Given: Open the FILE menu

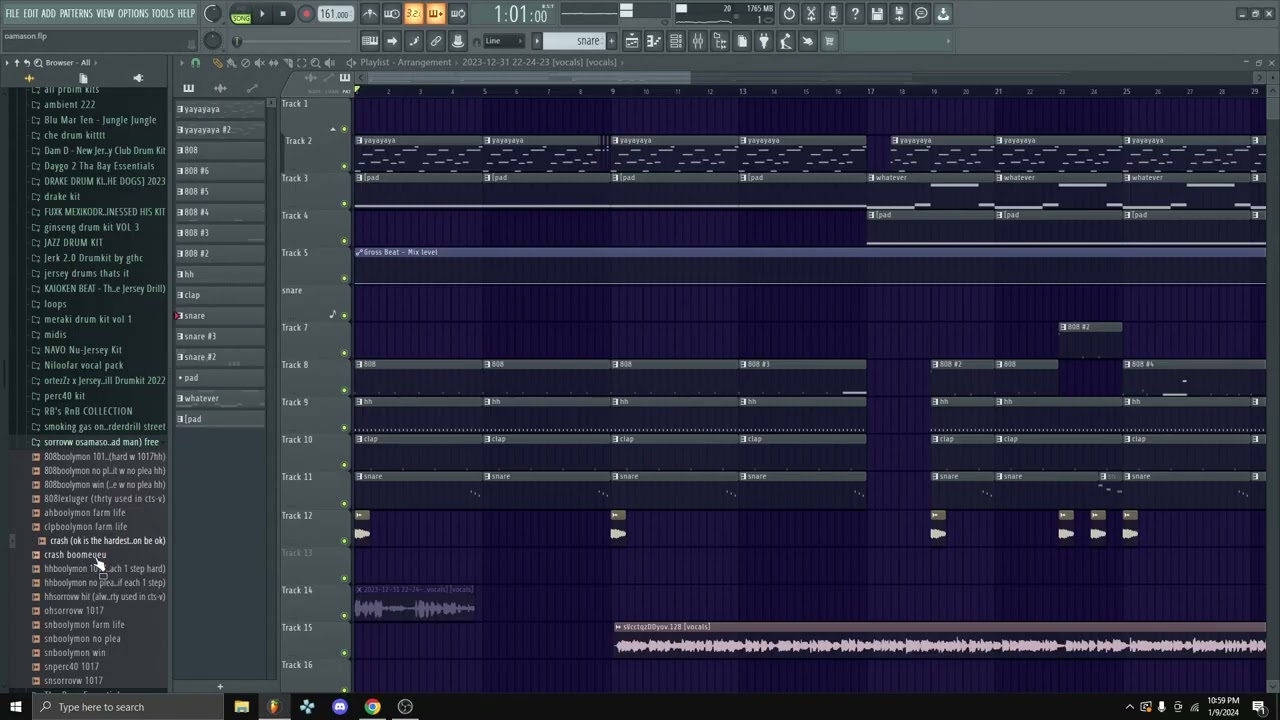Looking at the screenshot, I should pos(12,14).
